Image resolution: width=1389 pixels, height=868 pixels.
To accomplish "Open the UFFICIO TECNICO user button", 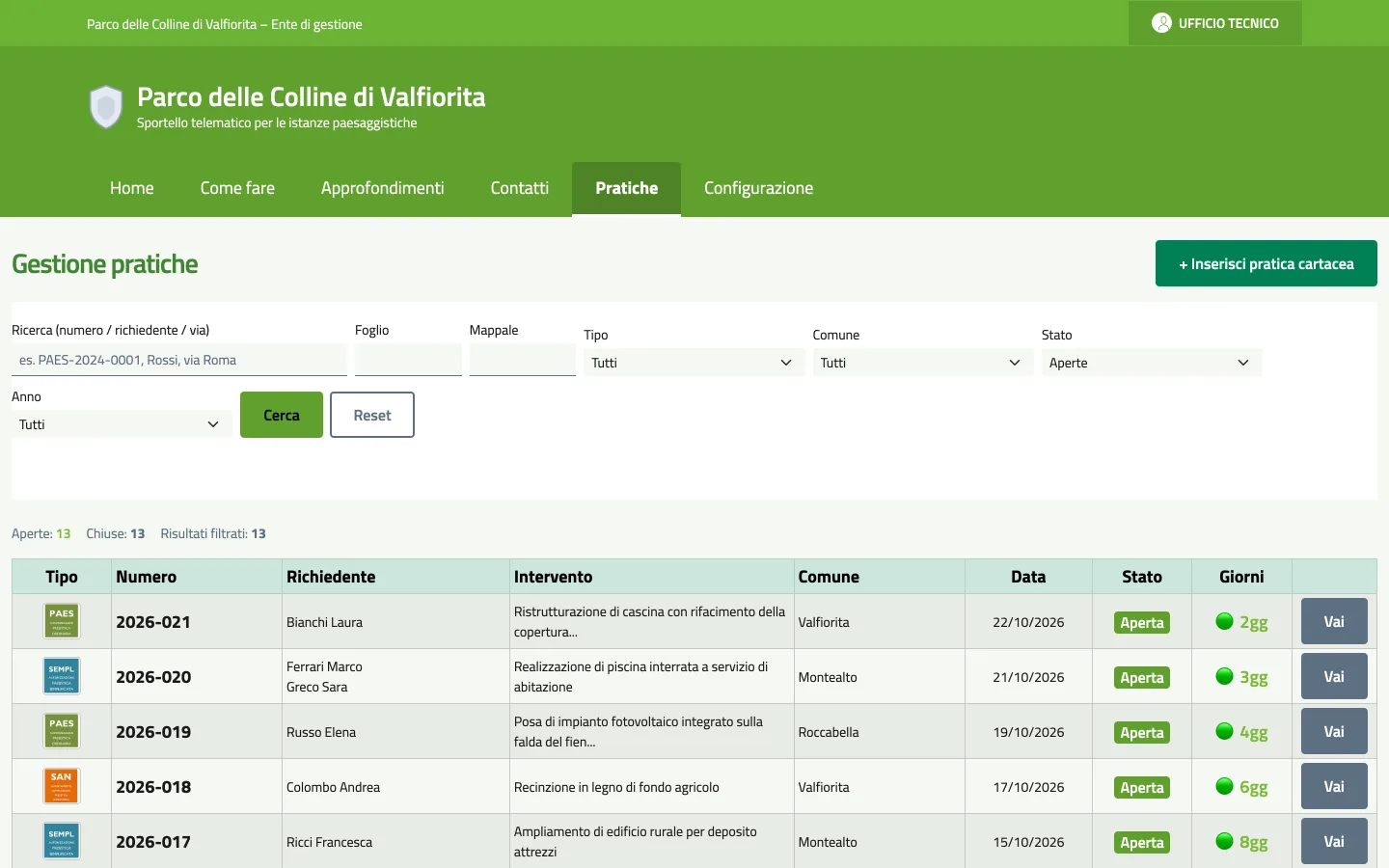I will point(1215,23).
